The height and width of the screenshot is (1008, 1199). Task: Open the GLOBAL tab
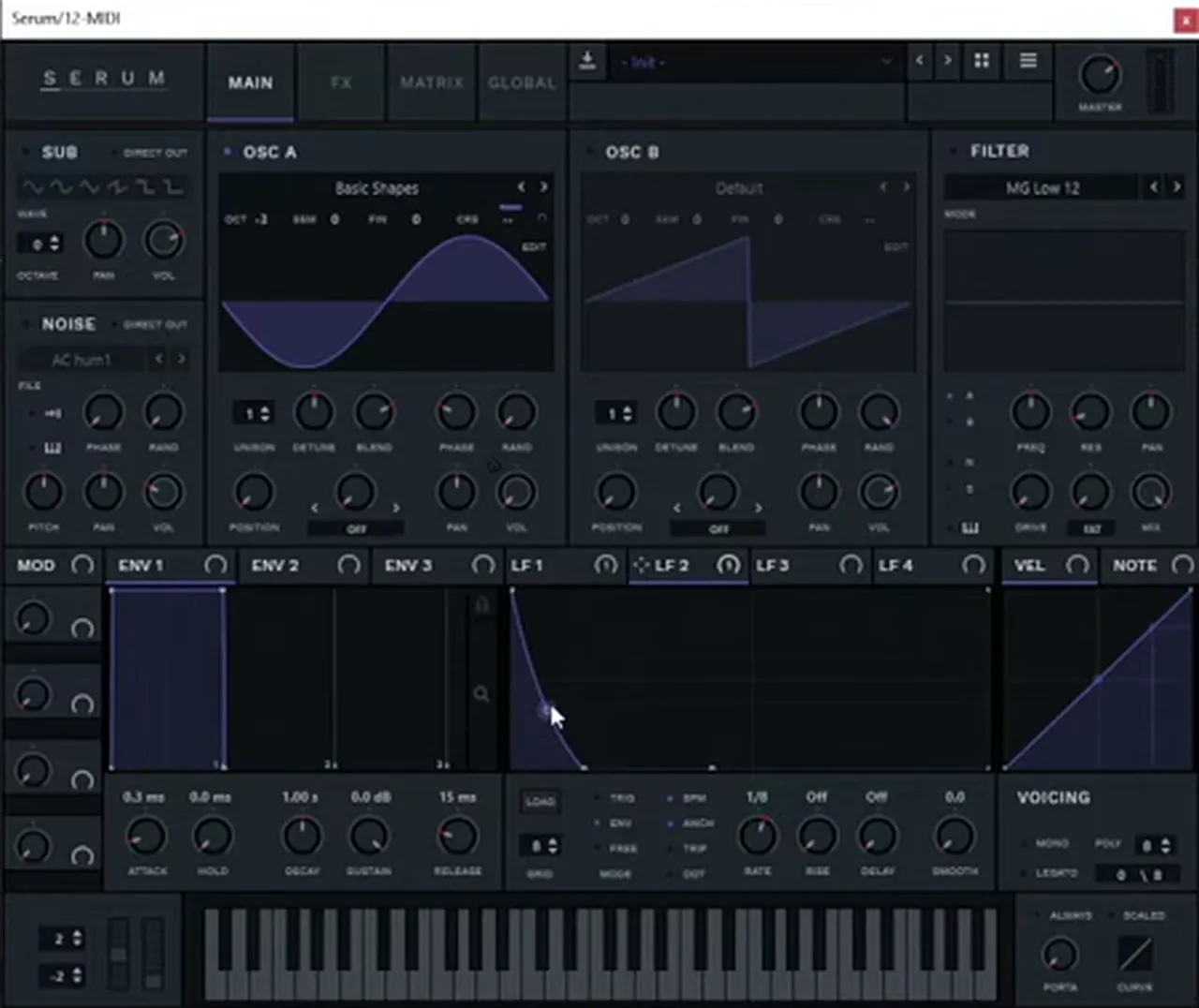521,82
